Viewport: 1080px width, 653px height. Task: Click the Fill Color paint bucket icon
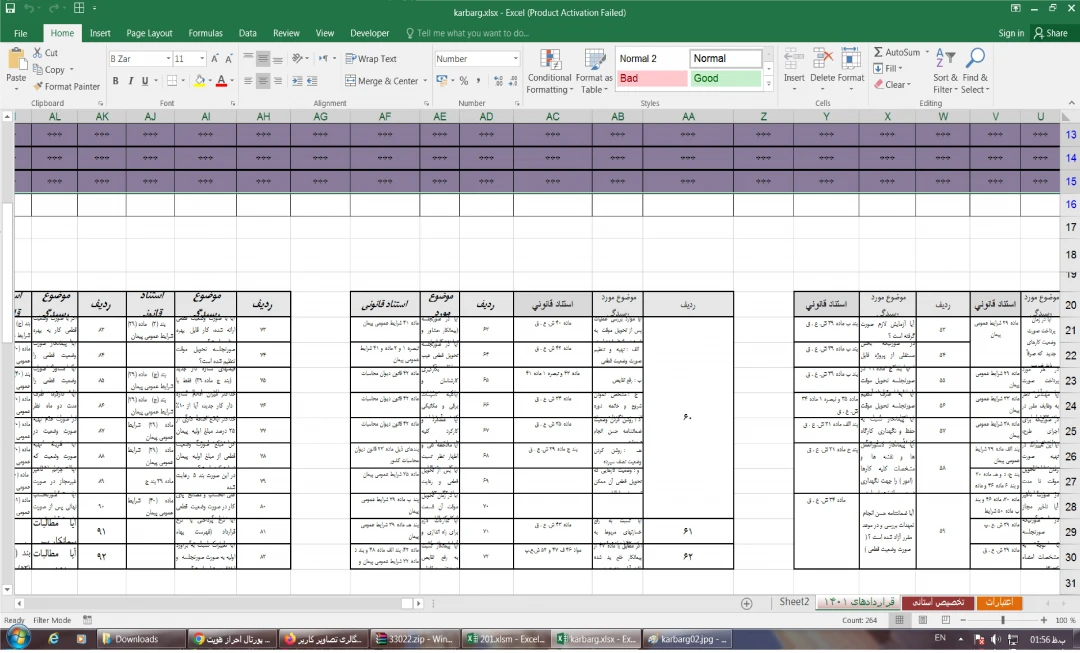200,81
